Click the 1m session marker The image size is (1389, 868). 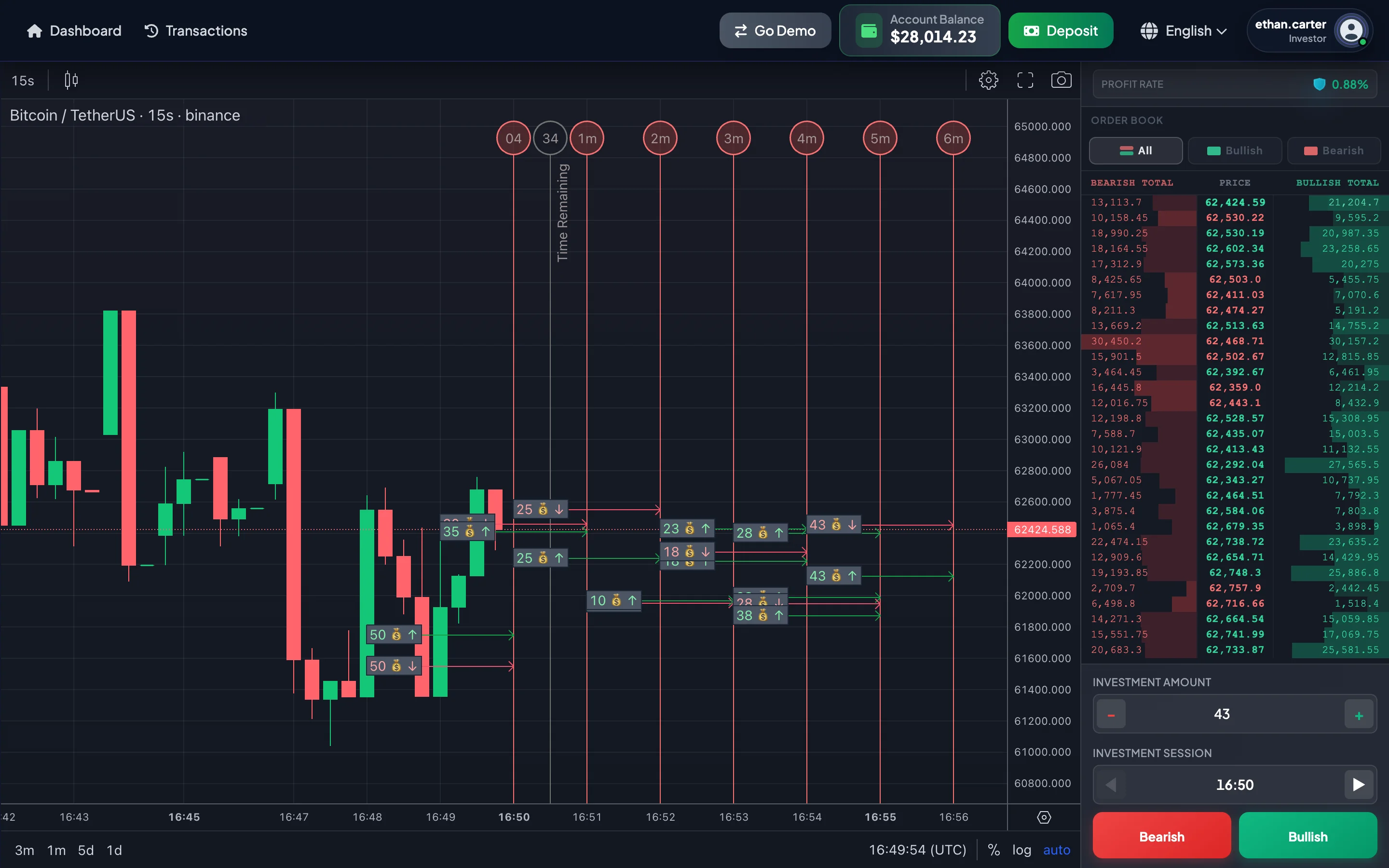[586, 138]
